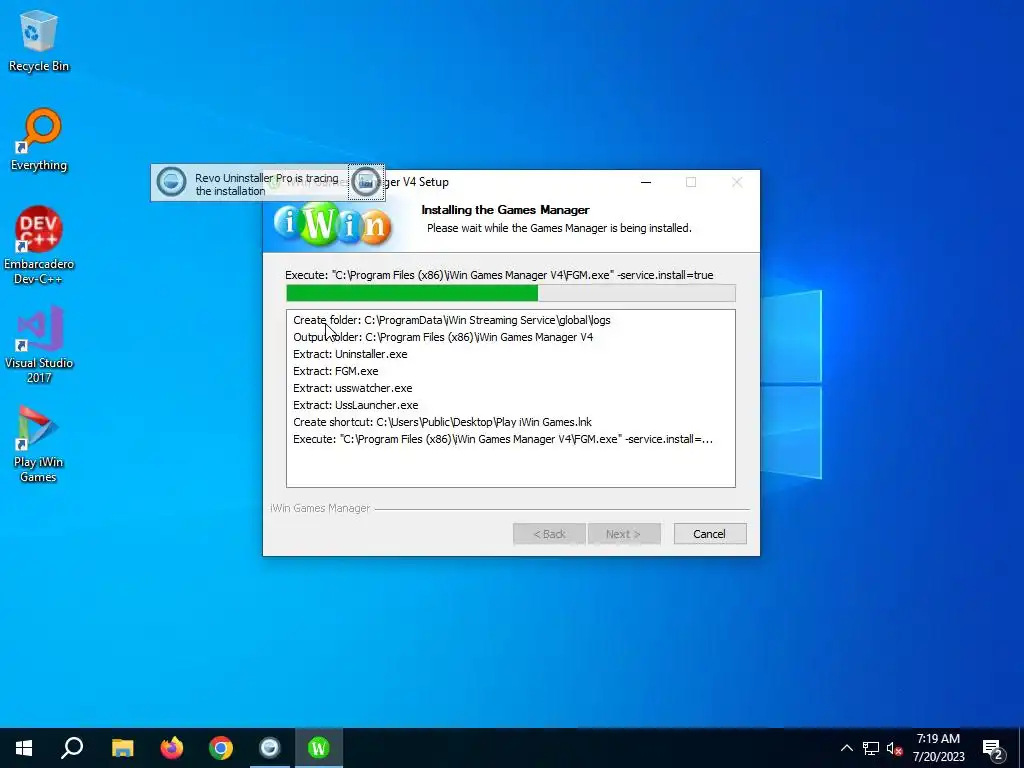
Task: Launch Firefox from the taskbar
Action: pyautogui.click(x=172, y=748)
